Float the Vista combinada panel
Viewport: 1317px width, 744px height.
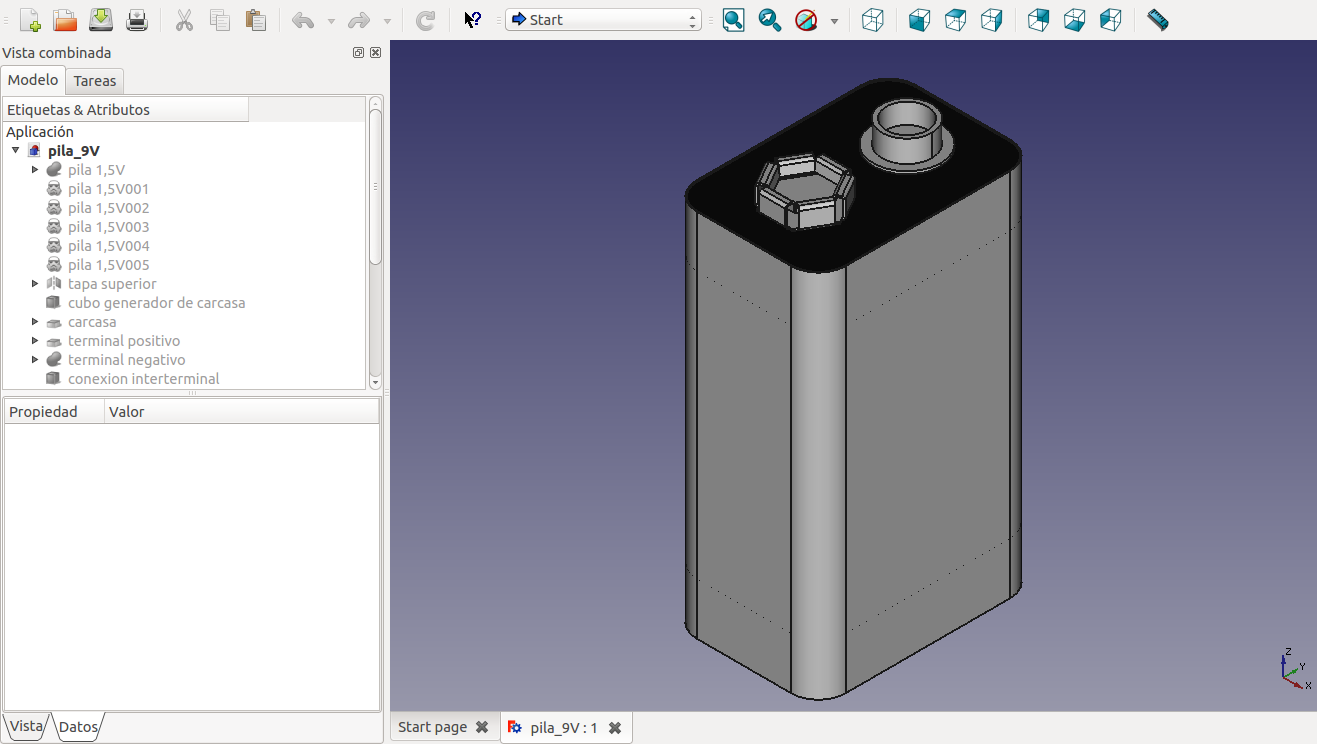tap(359, 53)
